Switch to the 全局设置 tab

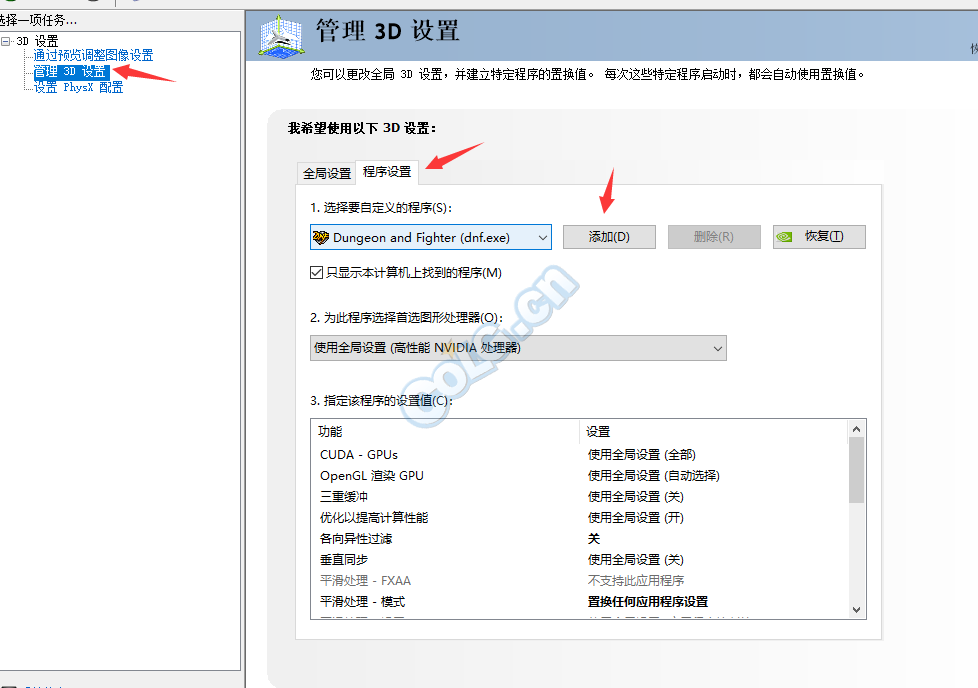coord(327,173)
